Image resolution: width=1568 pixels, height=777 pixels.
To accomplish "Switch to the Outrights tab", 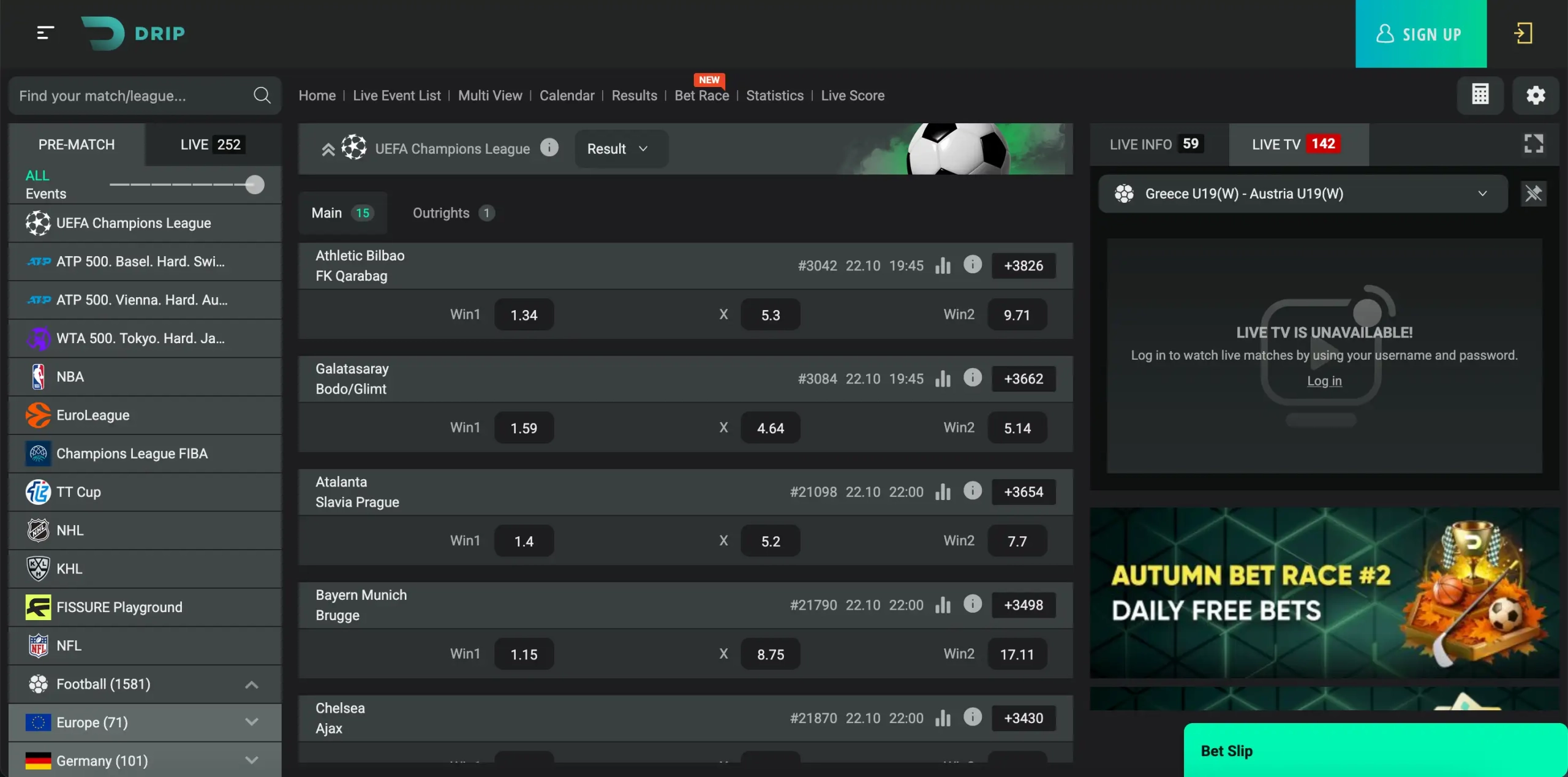I will 452,213.
